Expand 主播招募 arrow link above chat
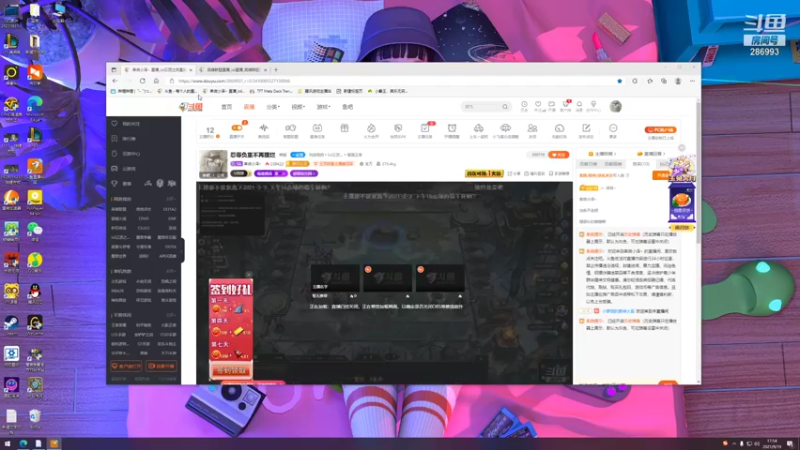 (602, 154)
